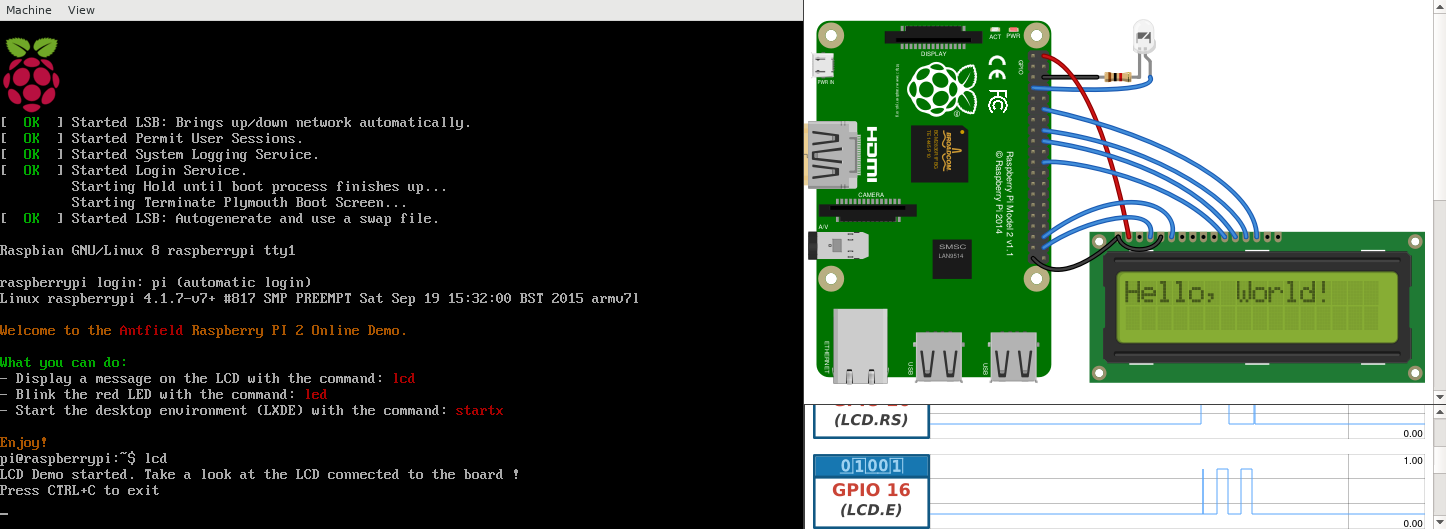Click scroll-down arrow of the signal panel
The image size is (1446, 529).
[x=1438, y=521]
